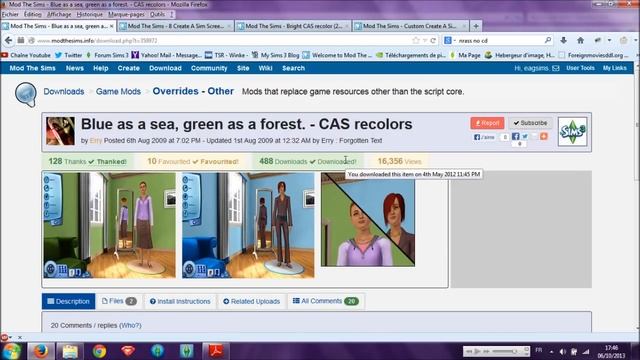Open the Firefox downloads arrow

pyautogui.click(x=563, y=40)
